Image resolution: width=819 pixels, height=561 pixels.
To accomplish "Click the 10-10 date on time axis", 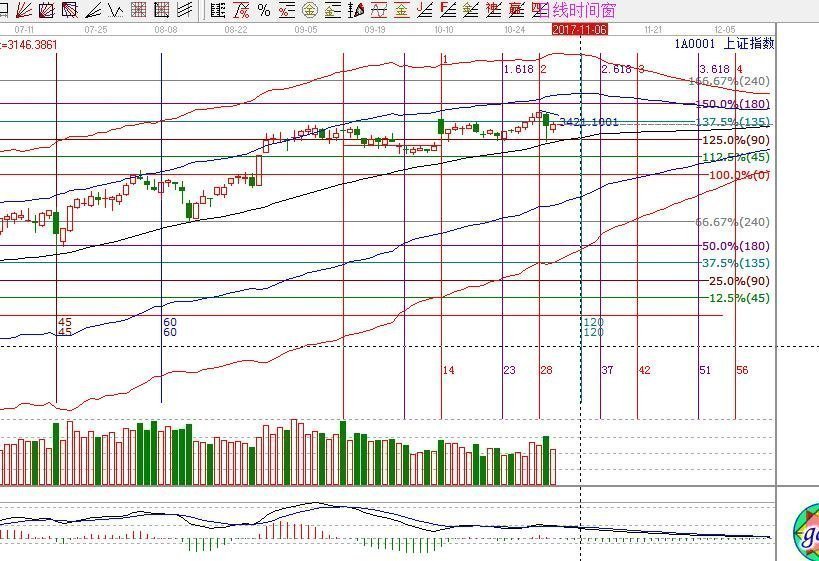I will tap(443, 30).
